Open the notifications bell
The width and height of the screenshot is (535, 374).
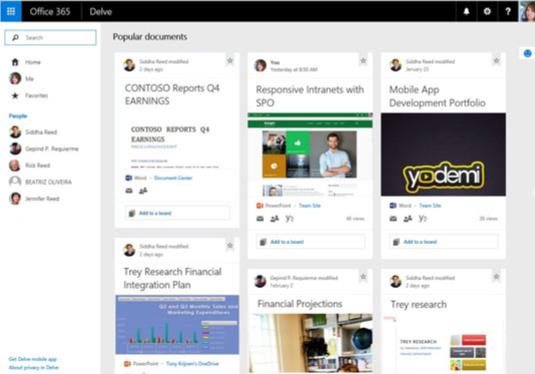pos(466,11)
